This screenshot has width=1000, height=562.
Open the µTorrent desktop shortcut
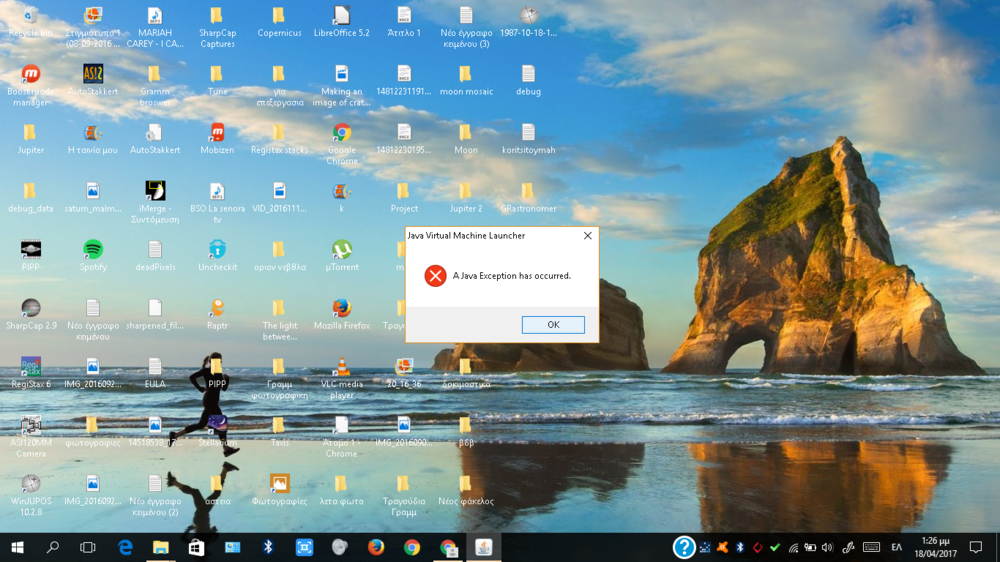coord(341,250)
